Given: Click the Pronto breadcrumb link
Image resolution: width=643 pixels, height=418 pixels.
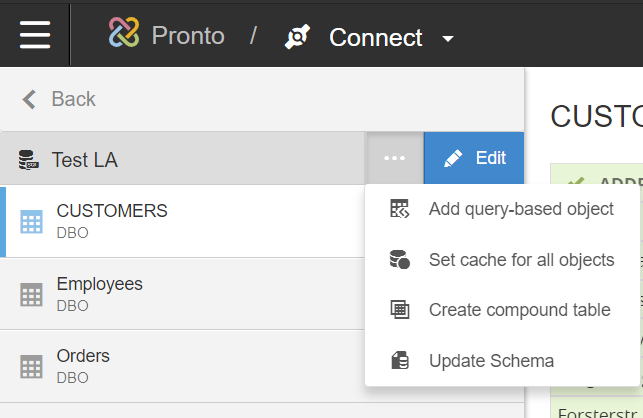Looking at the screenshot, I should click(187, 37).
